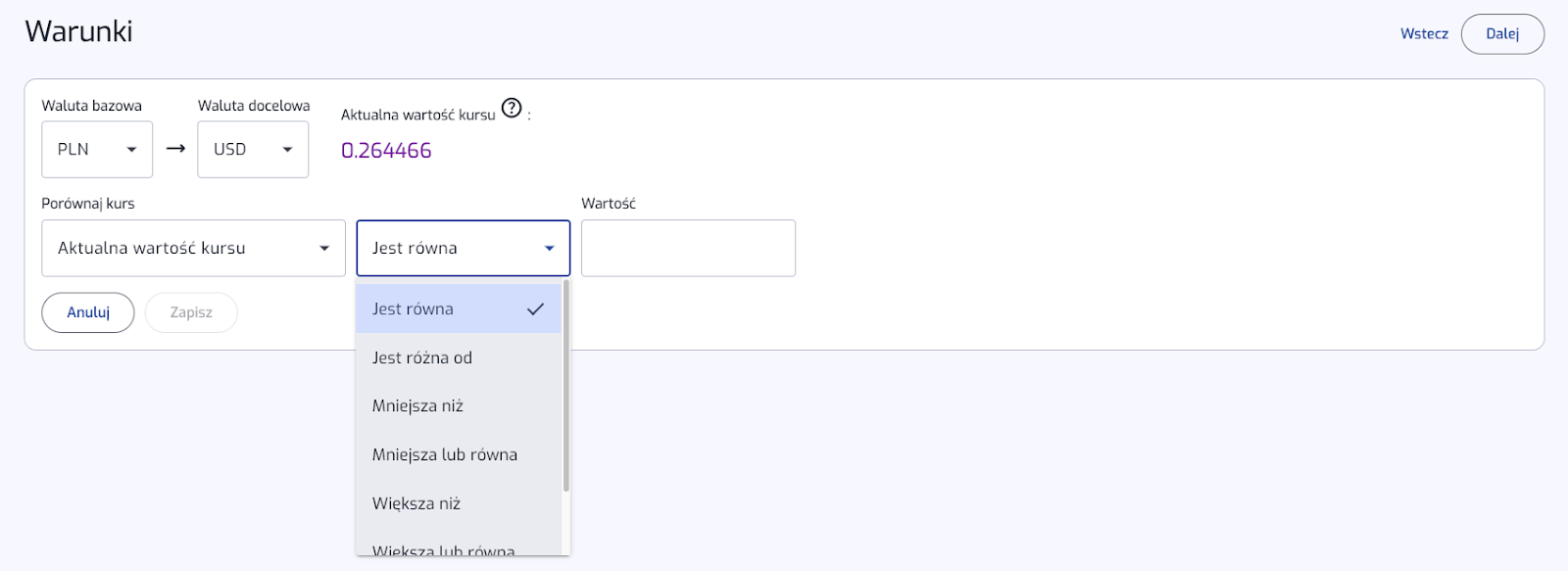1568x571 pixels.
Task: Choose Większa niż option
Action: pos(459,503)
